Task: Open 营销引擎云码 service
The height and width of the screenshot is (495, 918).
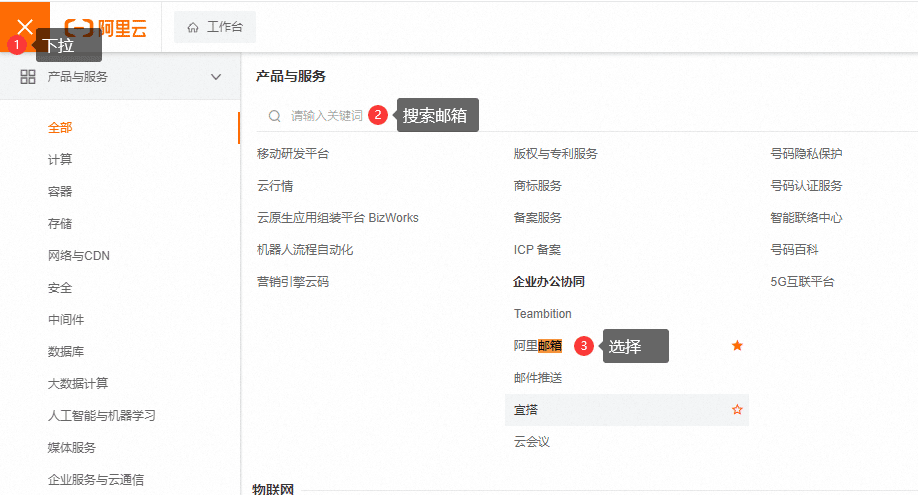Action: point(293,282)
